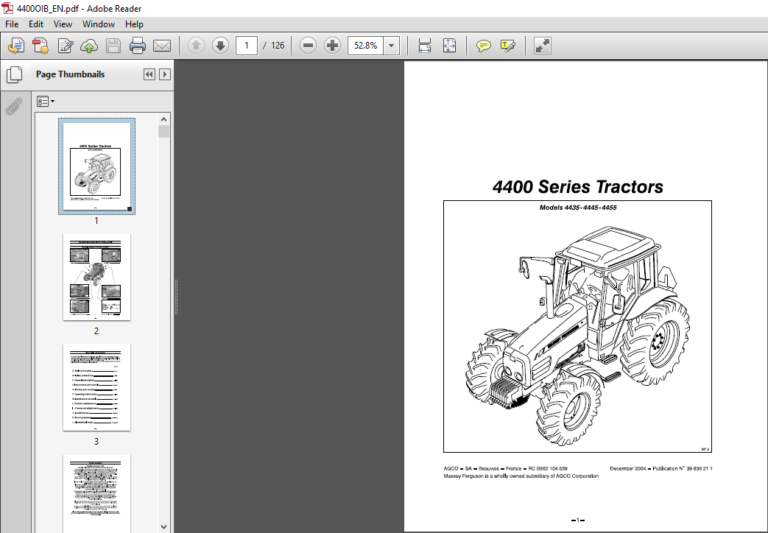768x533 pixels.
Task: Click the Print file icon
Action: point(138,46)
